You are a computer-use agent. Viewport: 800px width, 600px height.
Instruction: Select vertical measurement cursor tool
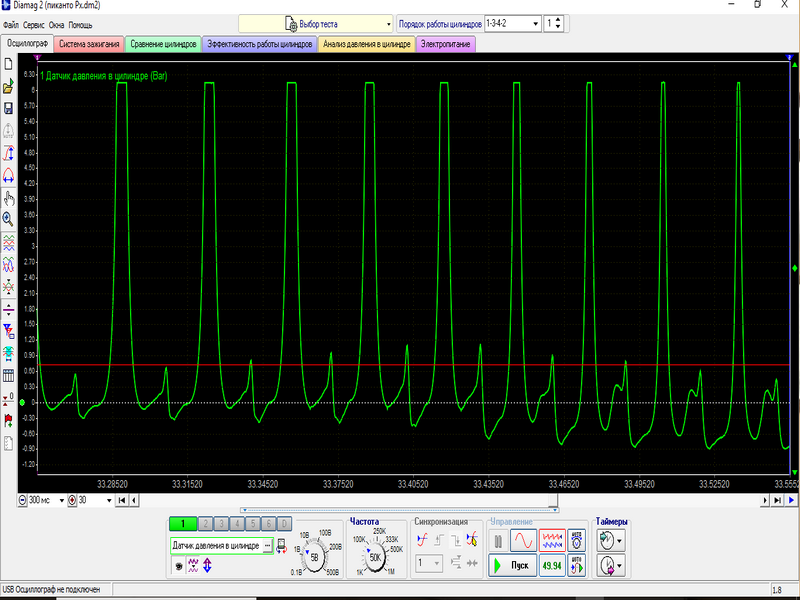8,153
